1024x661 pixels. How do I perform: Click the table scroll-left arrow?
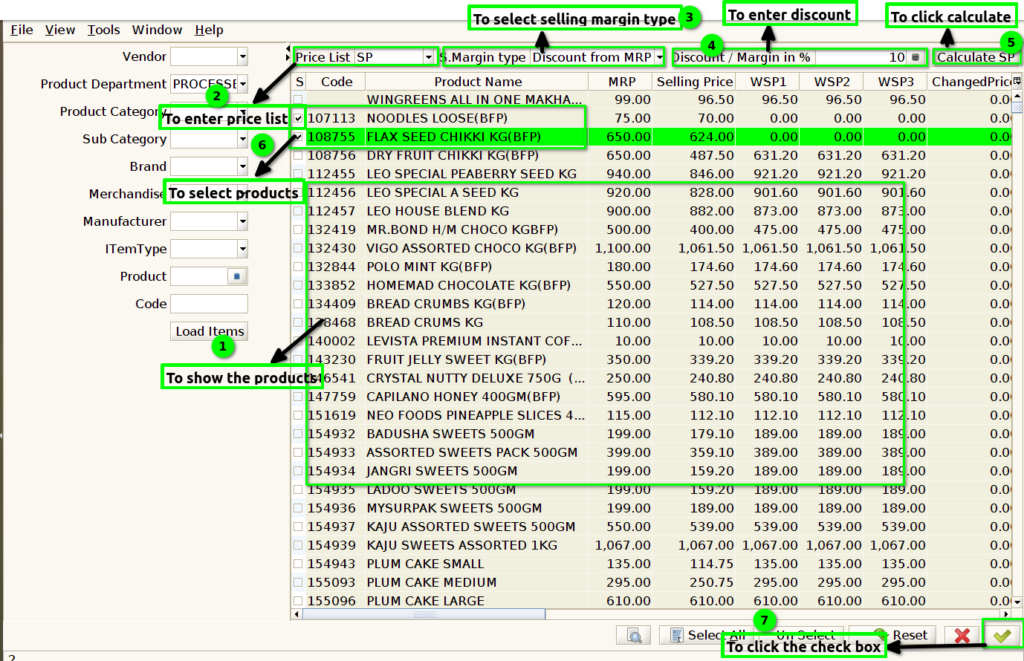click(x=297, y=614)
